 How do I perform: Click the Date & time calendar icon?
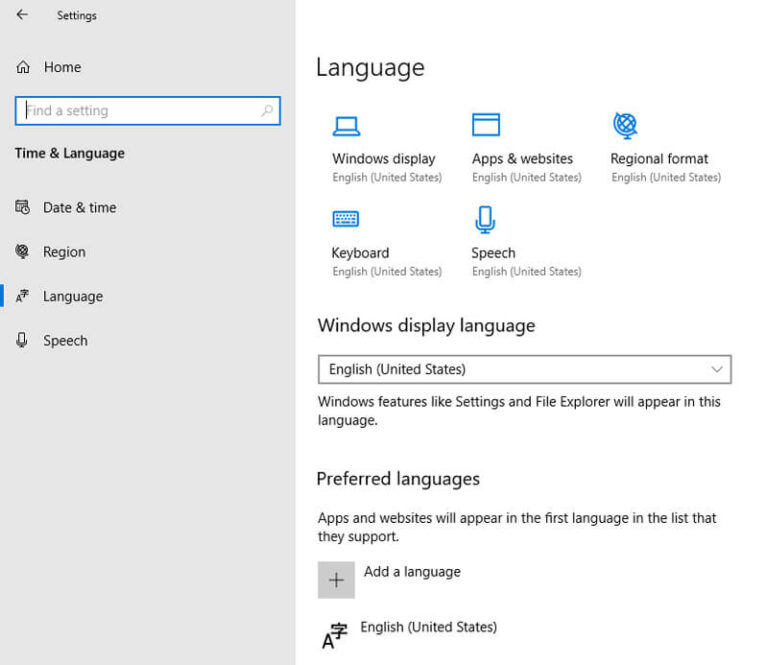pos(23,207)
